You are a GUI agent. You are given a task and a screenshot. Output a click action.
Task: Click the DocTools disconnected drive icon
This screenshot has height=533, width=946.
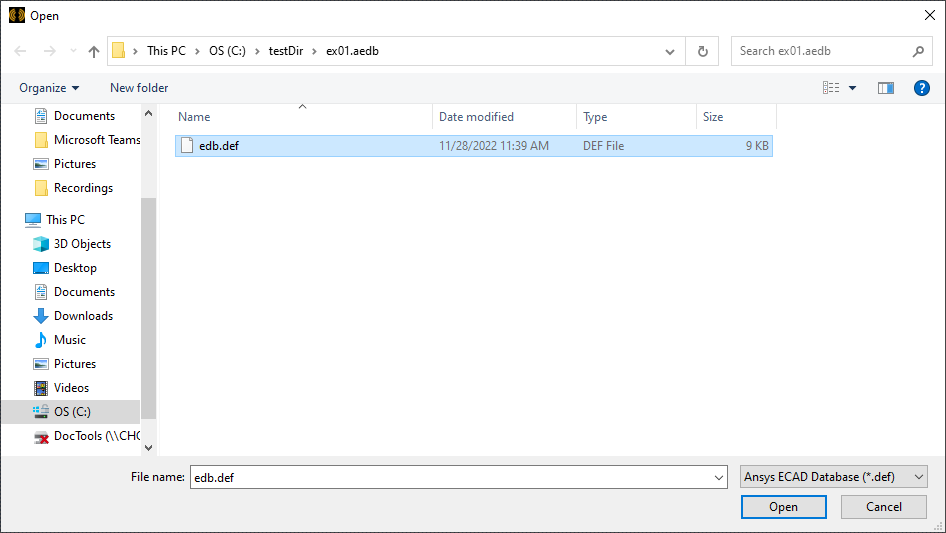41,437
